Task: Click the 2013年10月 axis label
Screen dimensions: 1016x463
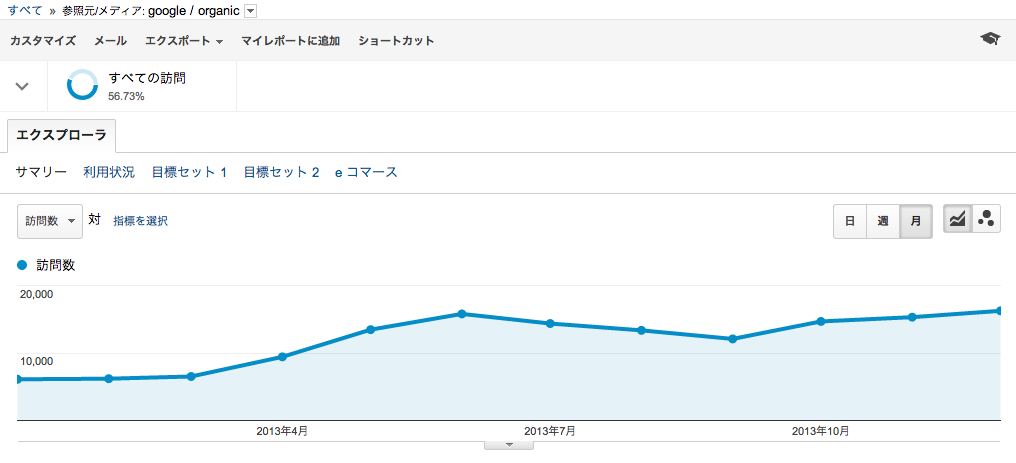Action: [x=820, y=431]
